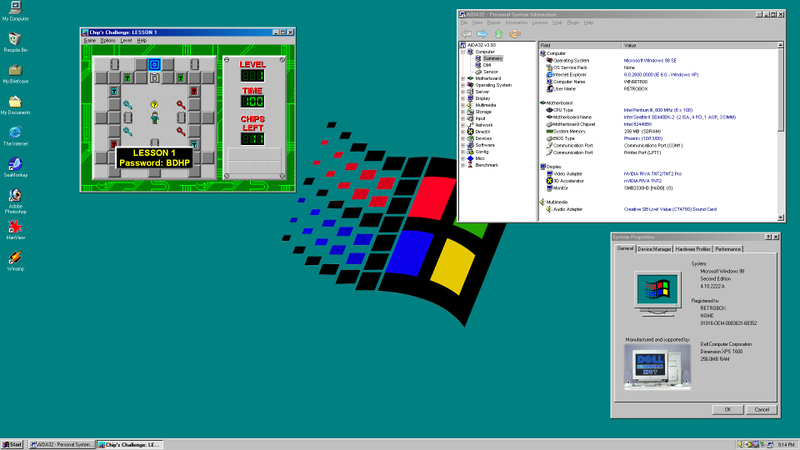The height and width of the screenshot is (450, 800).
Task: Select the My Briefcase desktop icon
Action: 15,73
